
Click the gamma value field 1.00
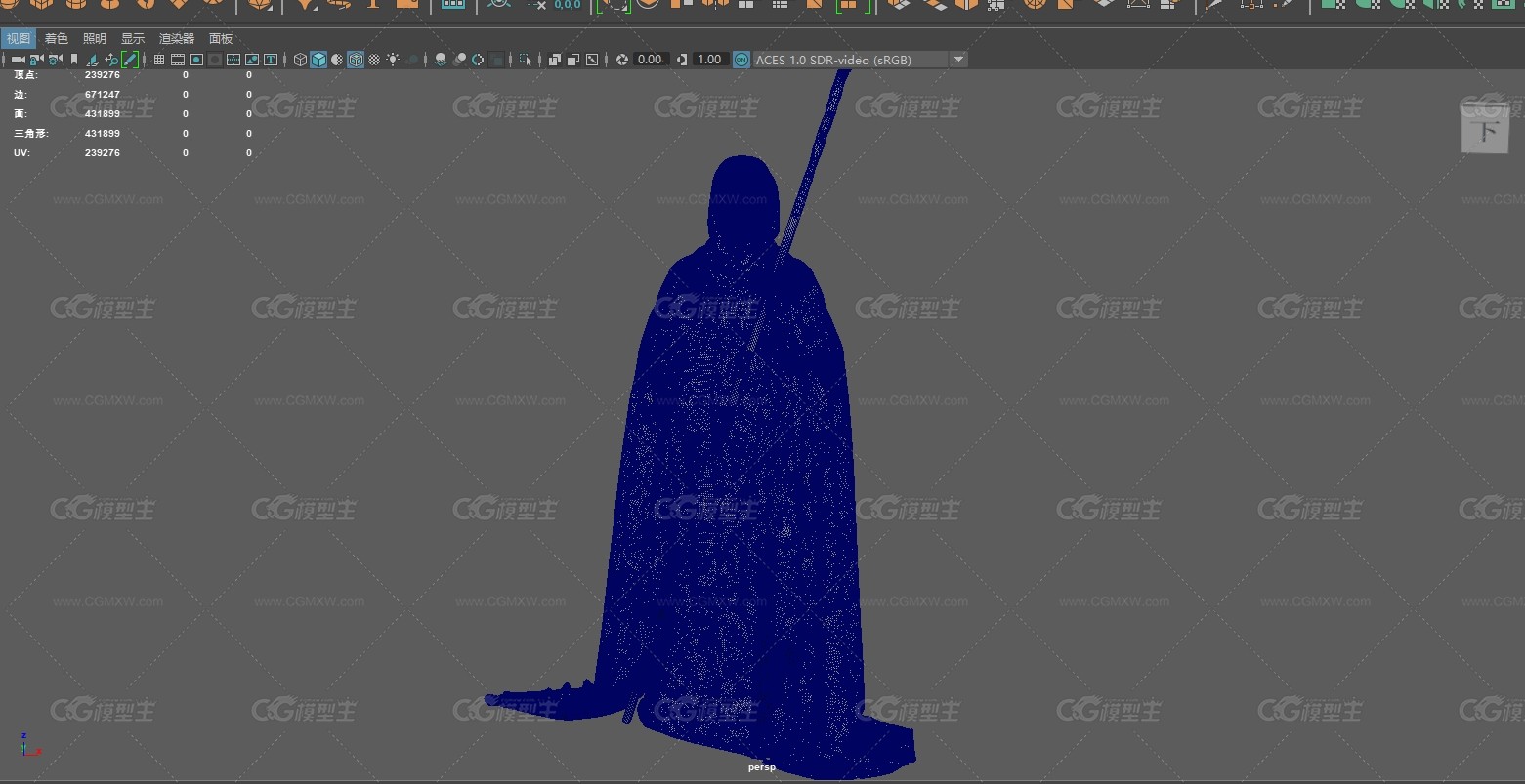[x=710, y=60]
